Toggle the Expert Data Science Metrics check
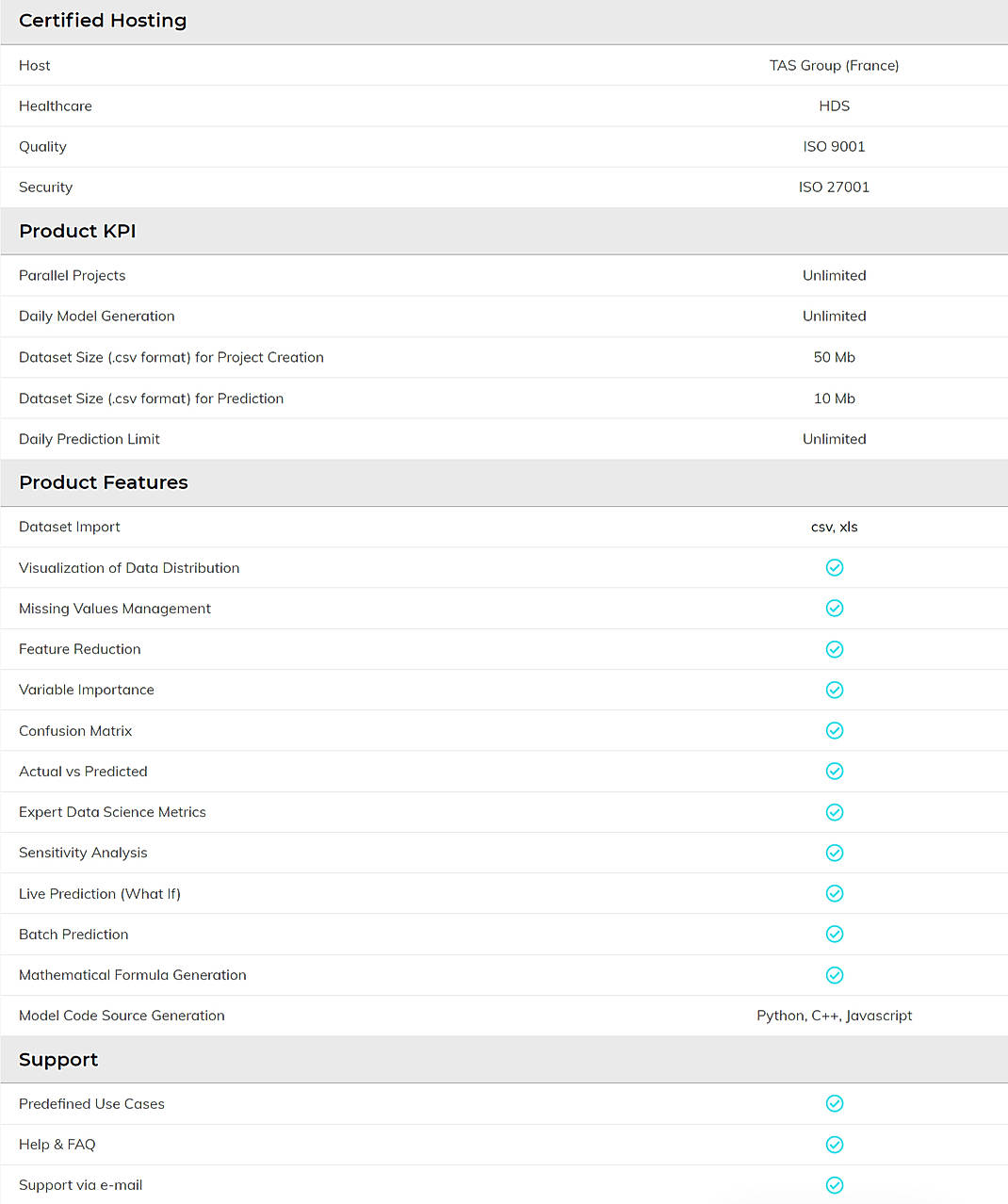 [835, 812]
